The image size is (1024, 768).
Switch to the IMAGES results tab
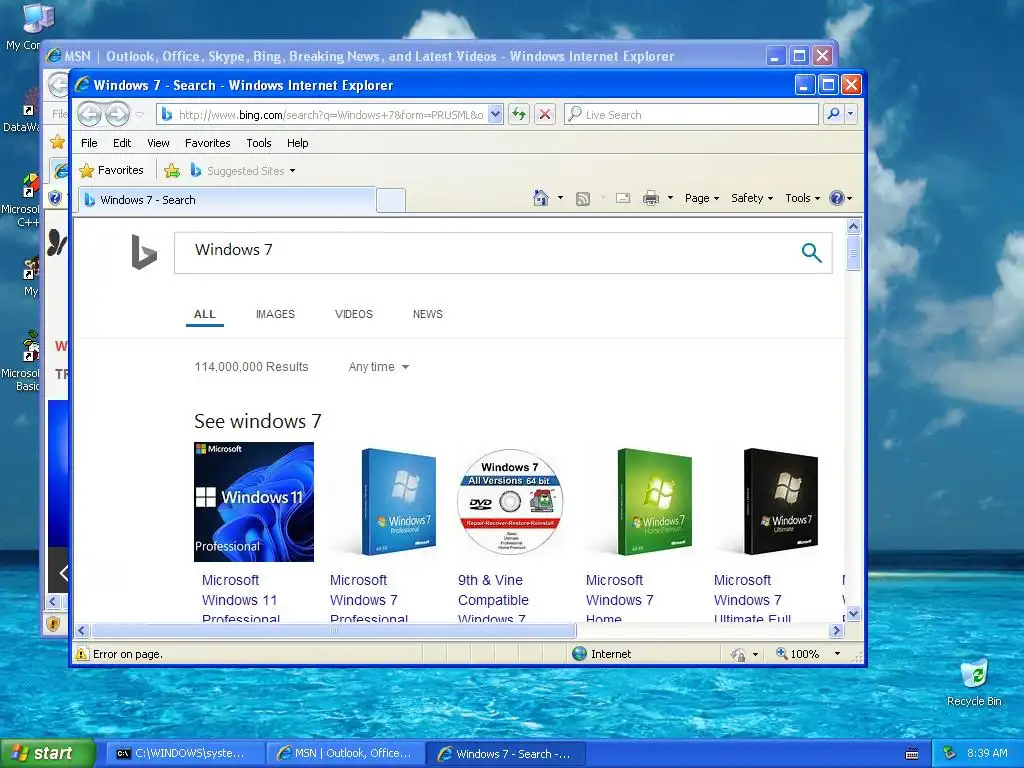275,314
